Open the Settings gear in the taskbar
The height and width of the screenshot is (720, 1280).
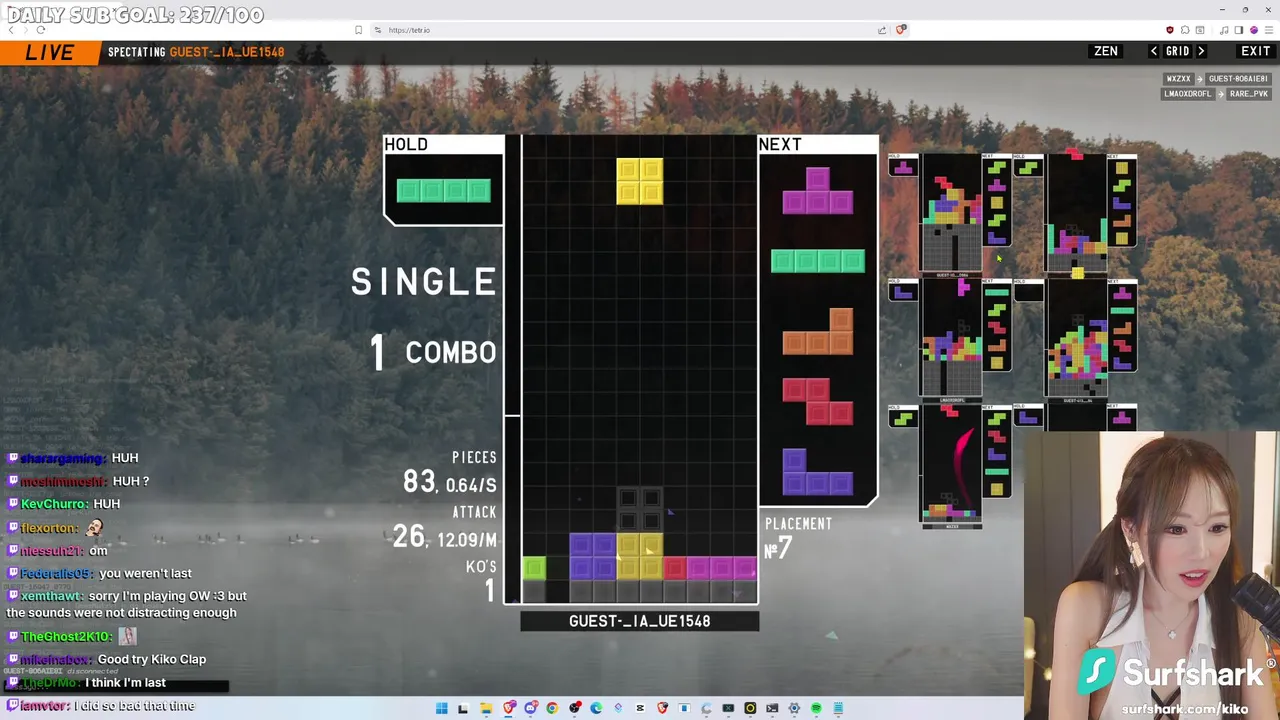pos(794,709)
